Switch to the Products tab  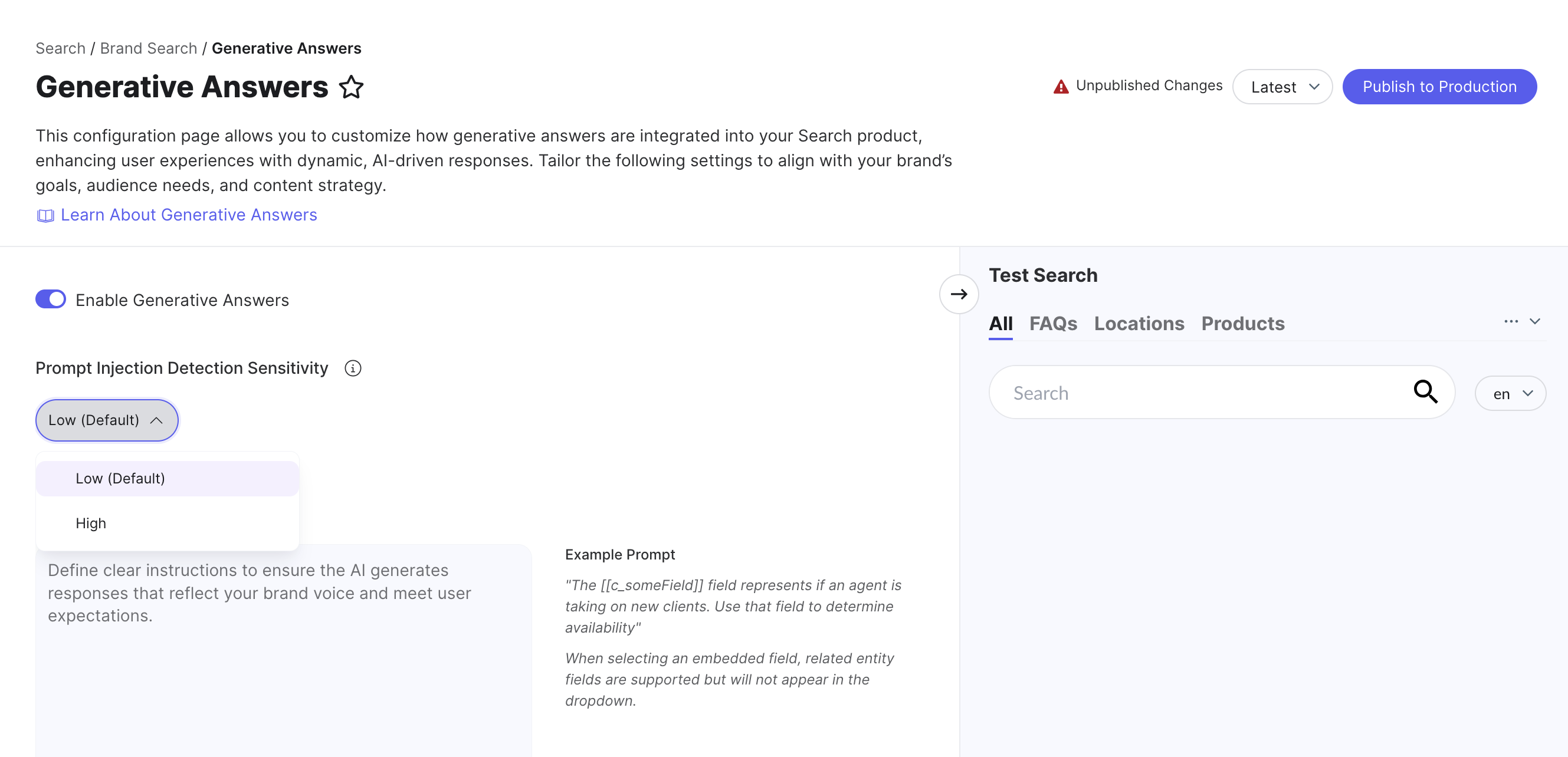(1242, 324)
